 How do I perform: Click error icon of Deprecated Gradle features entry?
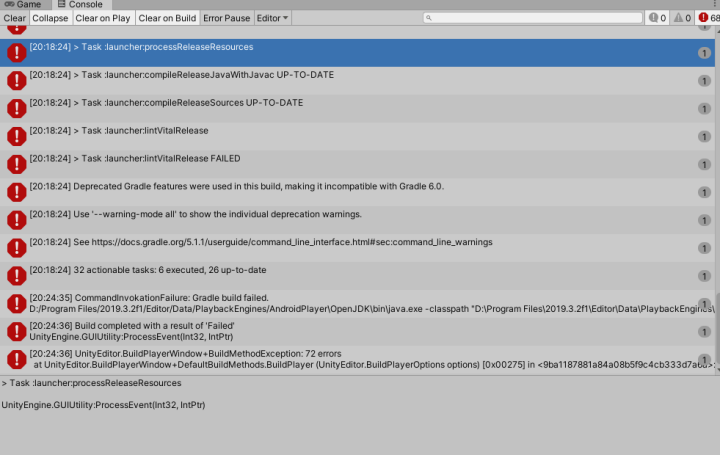click(x=16, y=192)
